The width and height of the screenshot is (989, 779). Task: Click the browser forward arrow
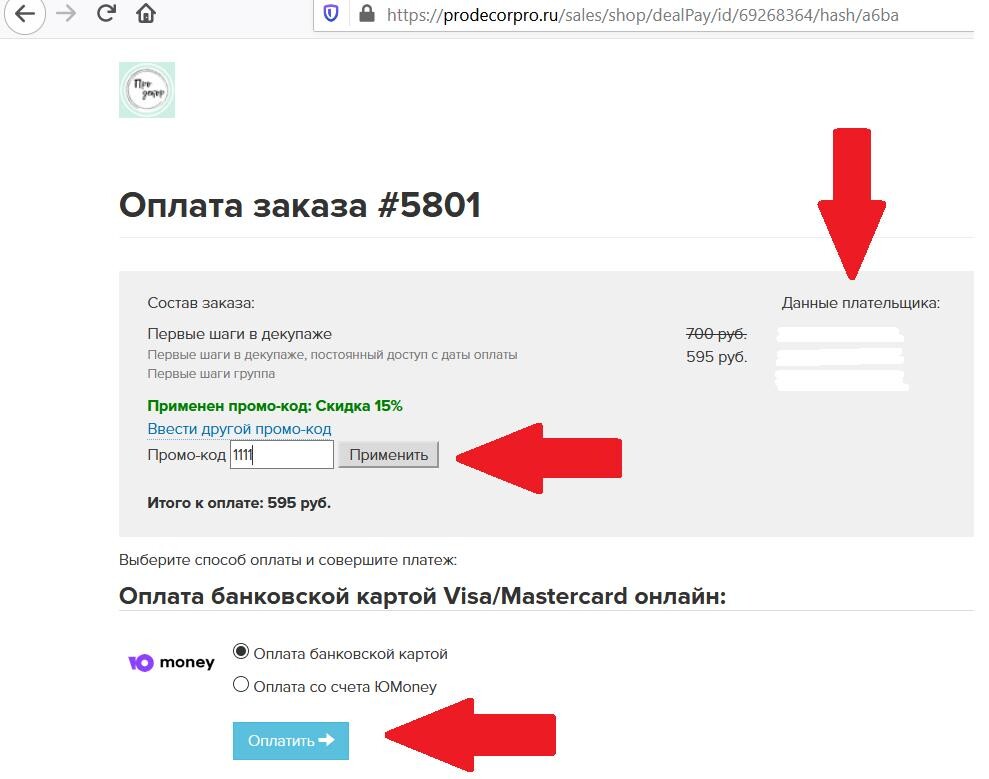66,13
